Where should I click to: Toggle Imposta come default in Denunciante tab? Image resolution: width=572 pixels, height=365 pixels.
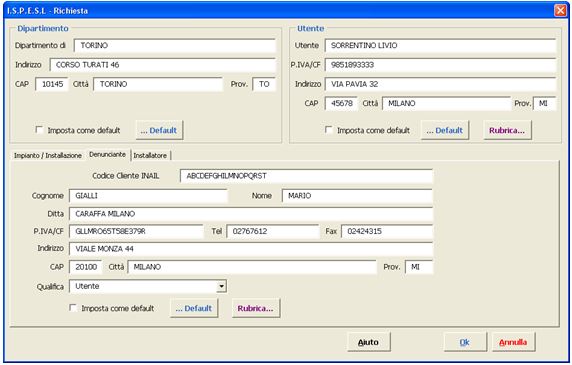tap(73, 308)
